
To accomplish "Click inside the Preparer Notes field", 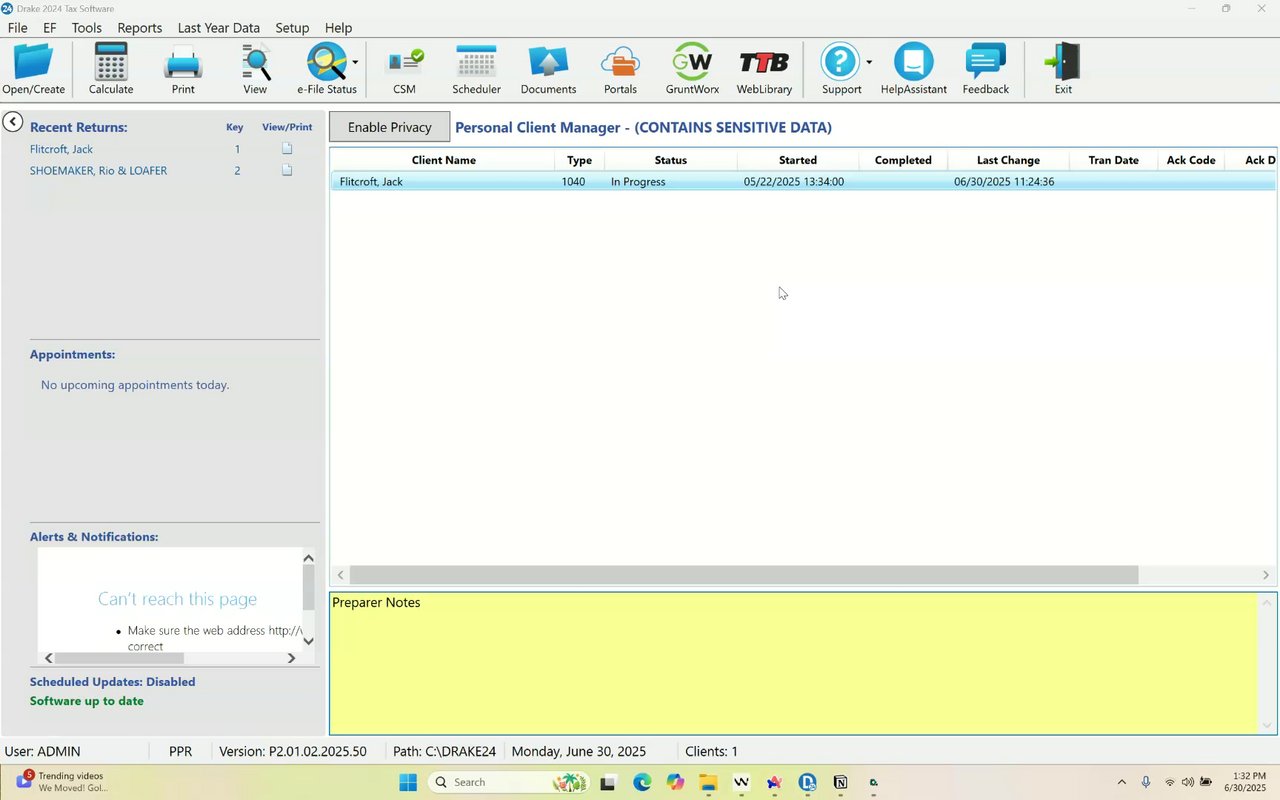I will 793,664.
